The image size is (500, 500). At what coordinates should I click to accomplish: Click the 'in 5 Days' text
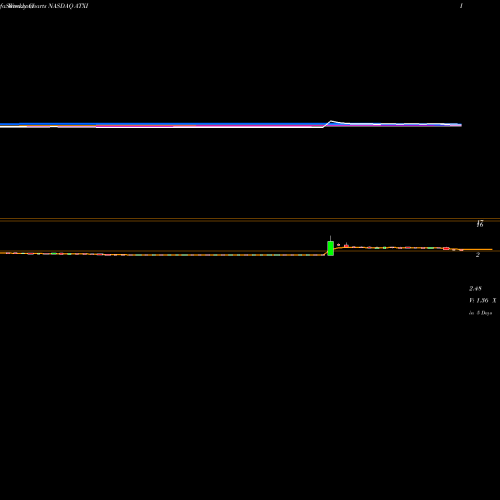[x=481, y=313]
